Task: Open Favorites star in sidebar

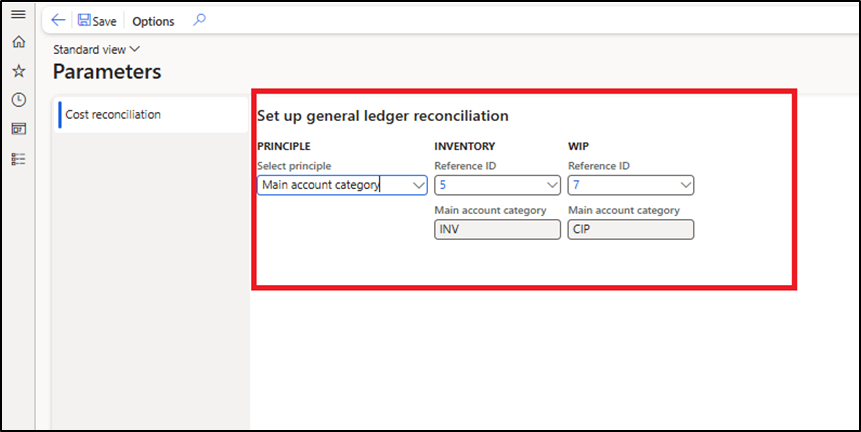Action: (x=18, y=71)
